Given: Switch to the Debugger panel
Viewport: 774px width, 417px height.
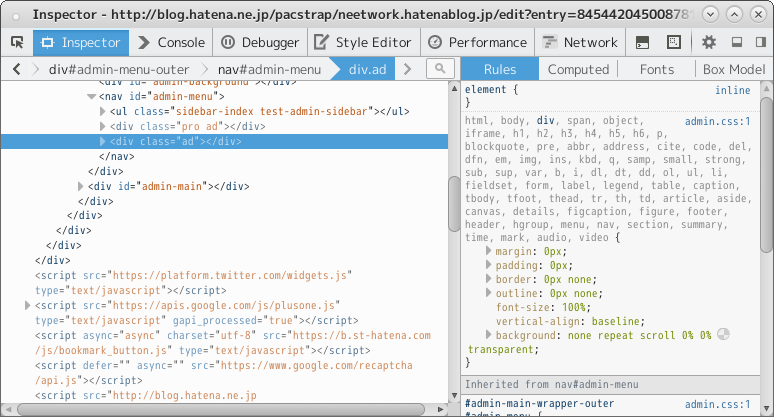Looking at the screenshot, I should 260,42.
